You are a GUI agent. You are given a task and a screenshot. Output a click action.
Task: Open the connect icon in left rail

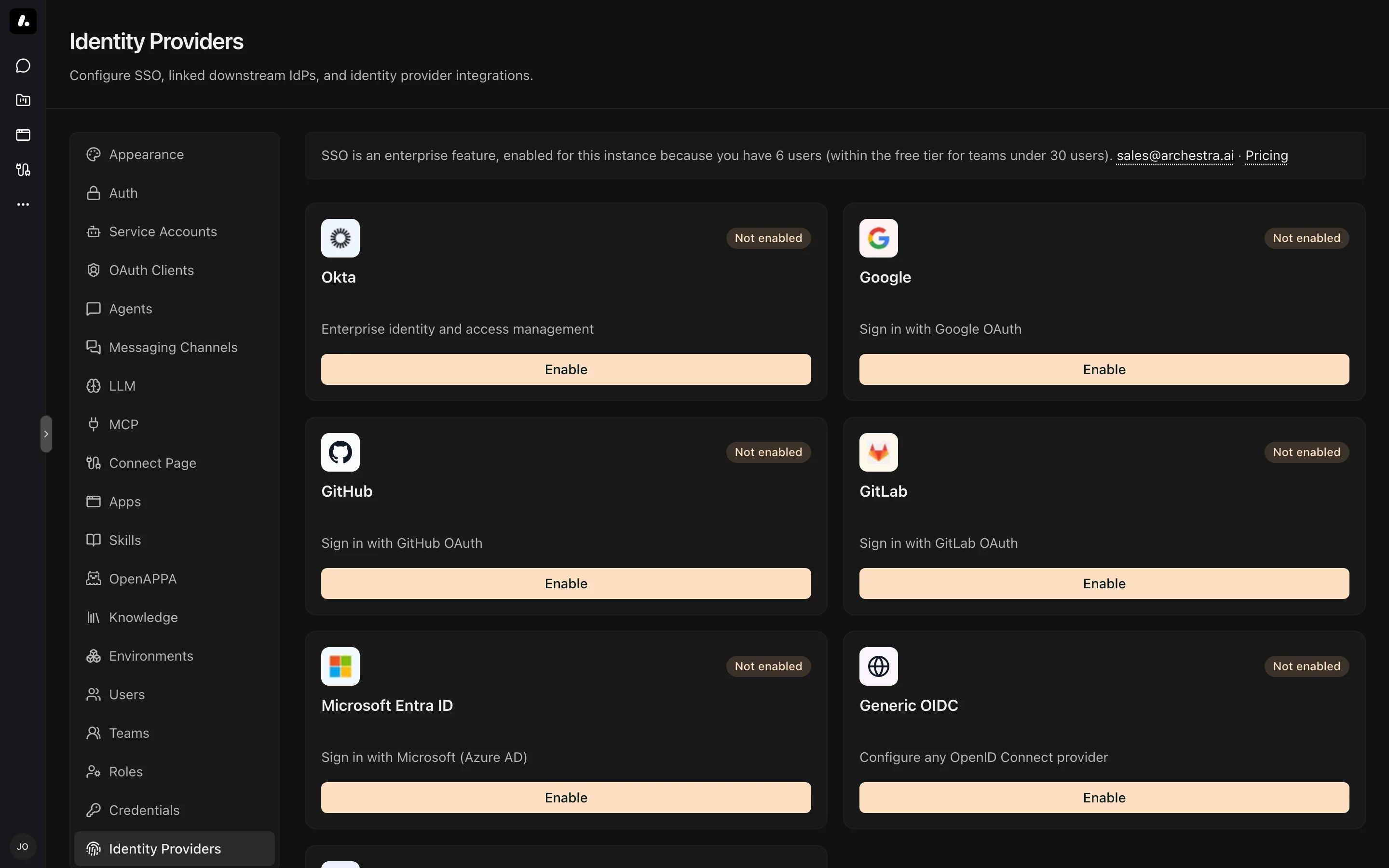click(23, 169)
